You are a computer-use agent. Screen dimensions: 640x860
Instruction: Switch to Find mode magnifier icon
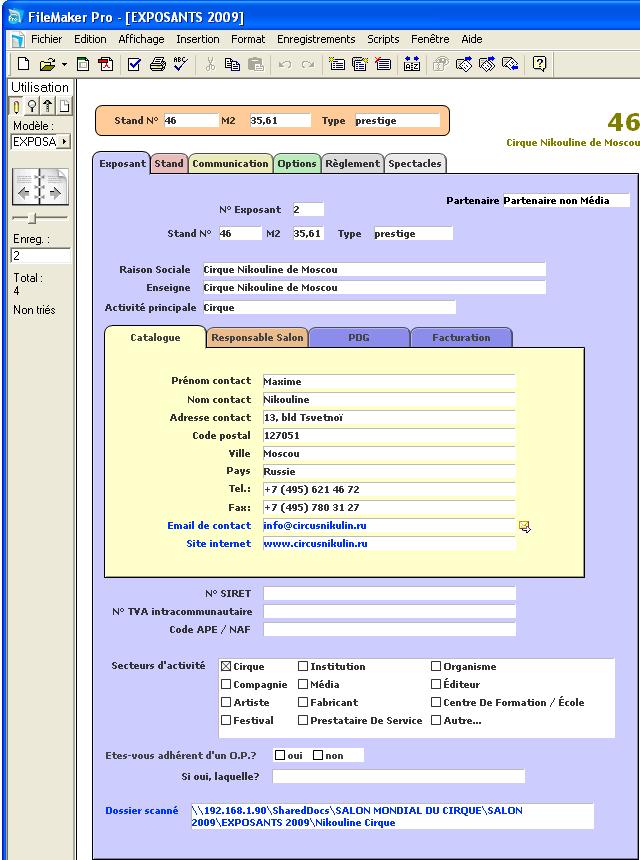[x=32, y=107]
